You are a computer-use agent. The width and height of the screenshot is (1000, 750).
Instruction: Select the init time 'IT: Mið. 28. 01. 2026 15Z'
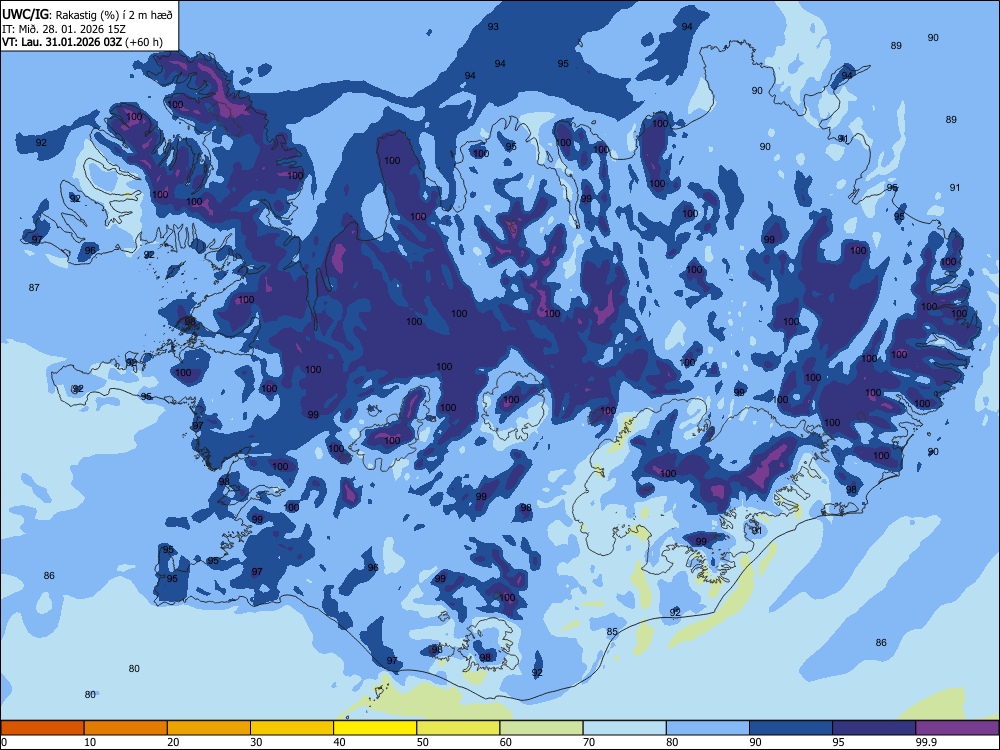[x=64, y=29]
